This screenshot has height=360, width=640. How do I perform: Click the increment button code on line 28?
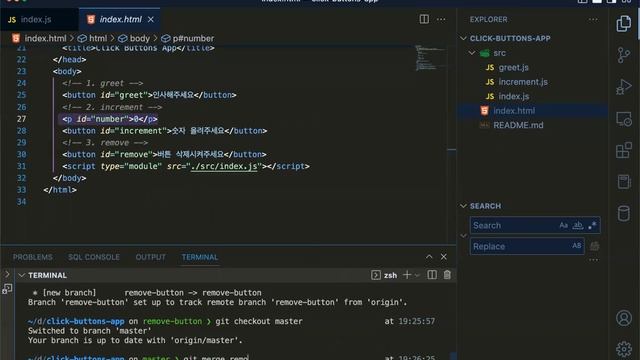pos(164,131)
